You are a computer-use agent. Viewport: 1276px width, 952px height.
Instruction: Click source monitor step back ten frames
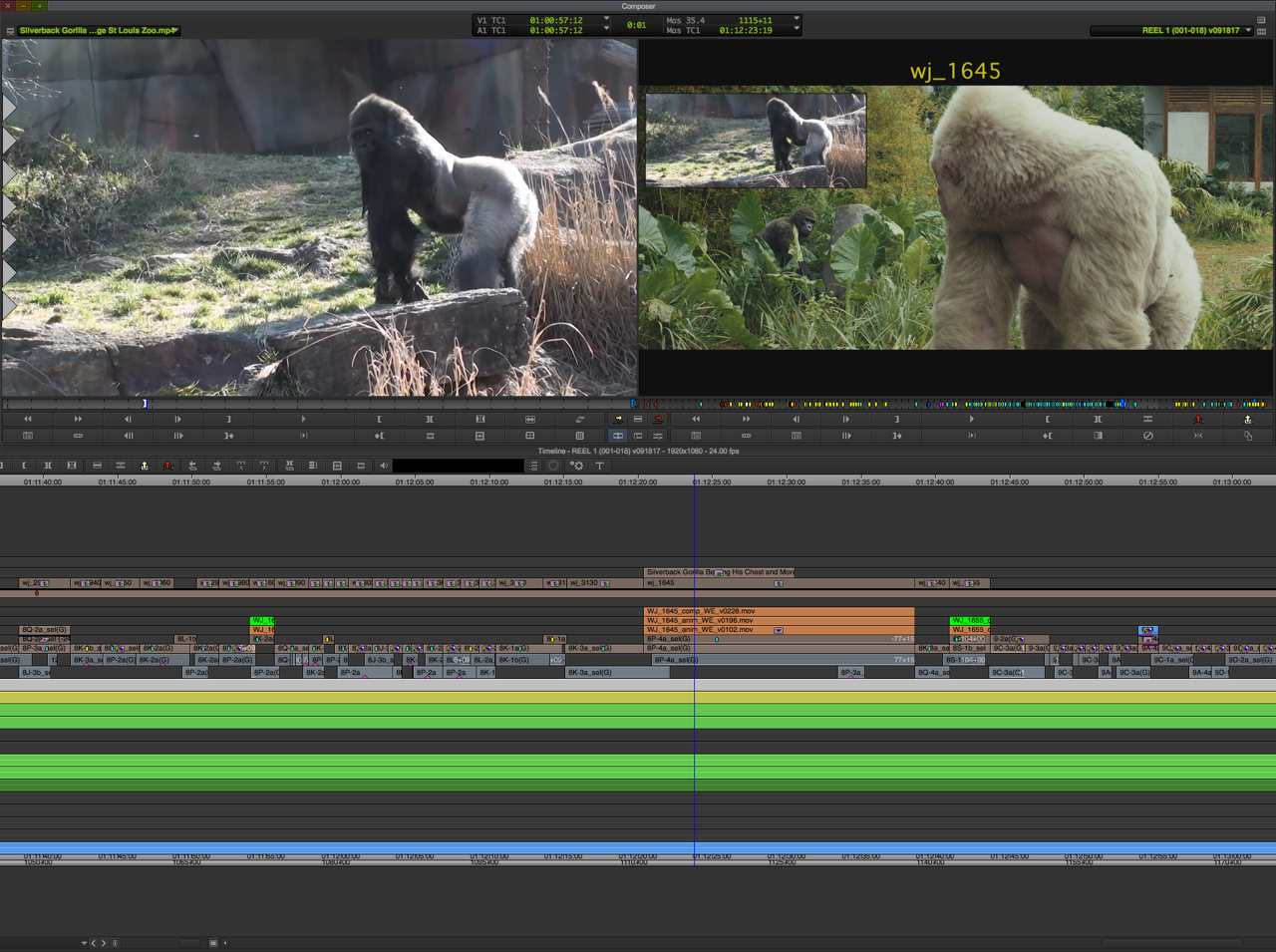[128, 436]
